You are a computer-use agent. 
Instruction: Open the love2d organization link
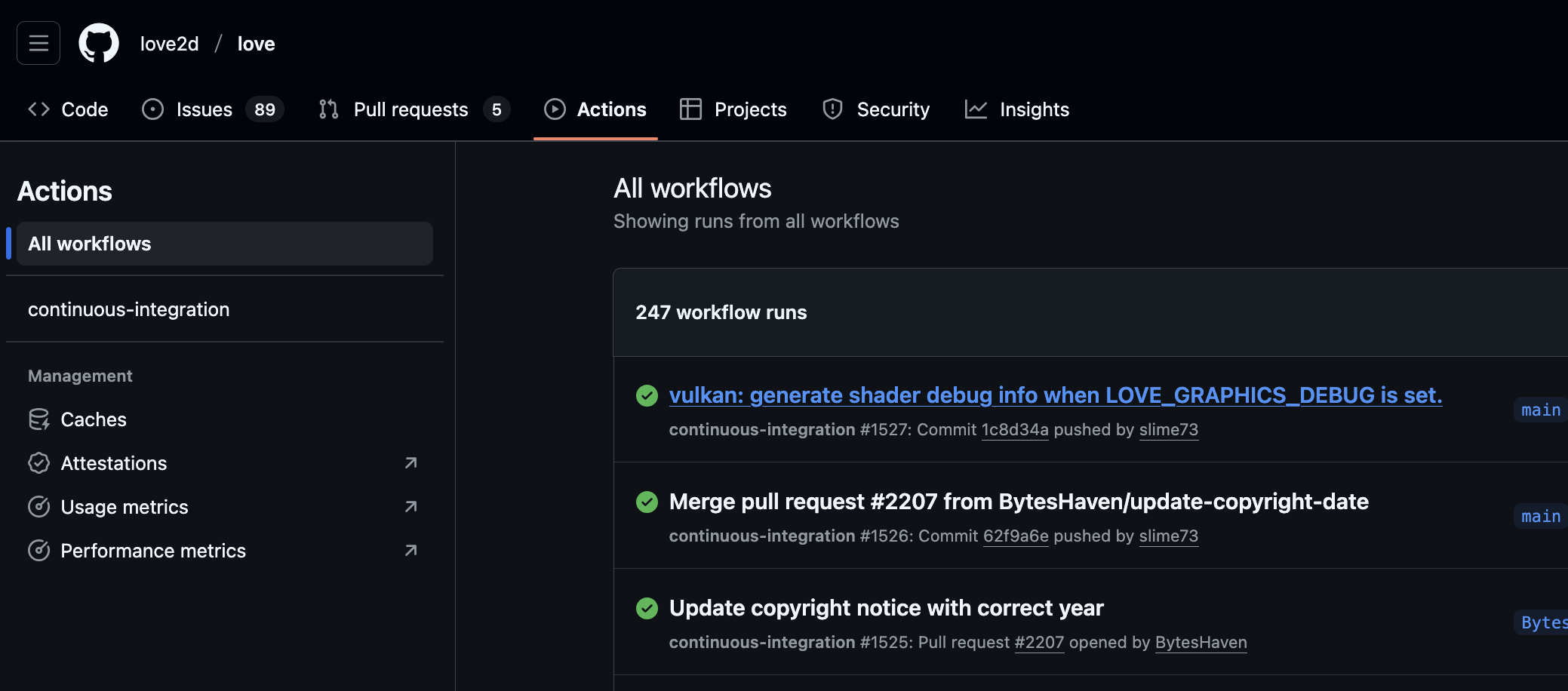(170, 44)
